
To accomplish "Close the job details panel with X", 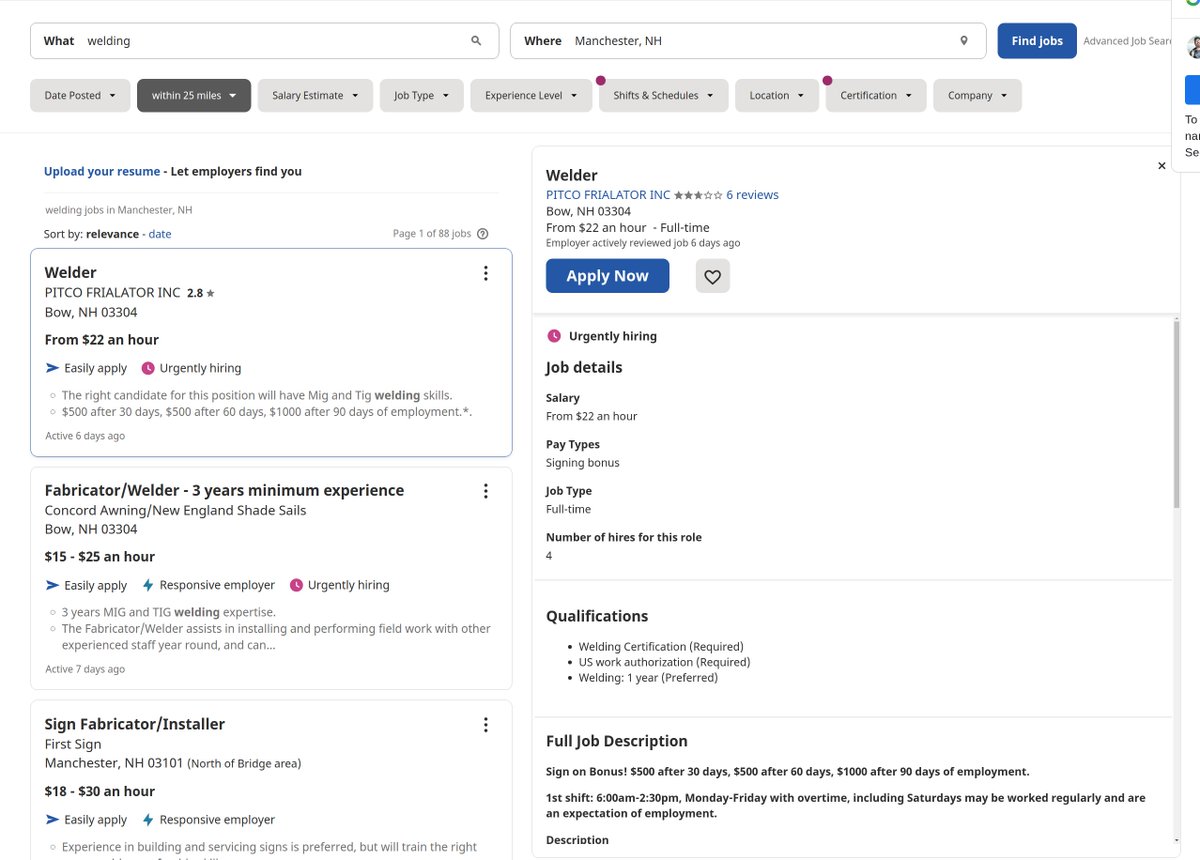I will pos(1162,166).
